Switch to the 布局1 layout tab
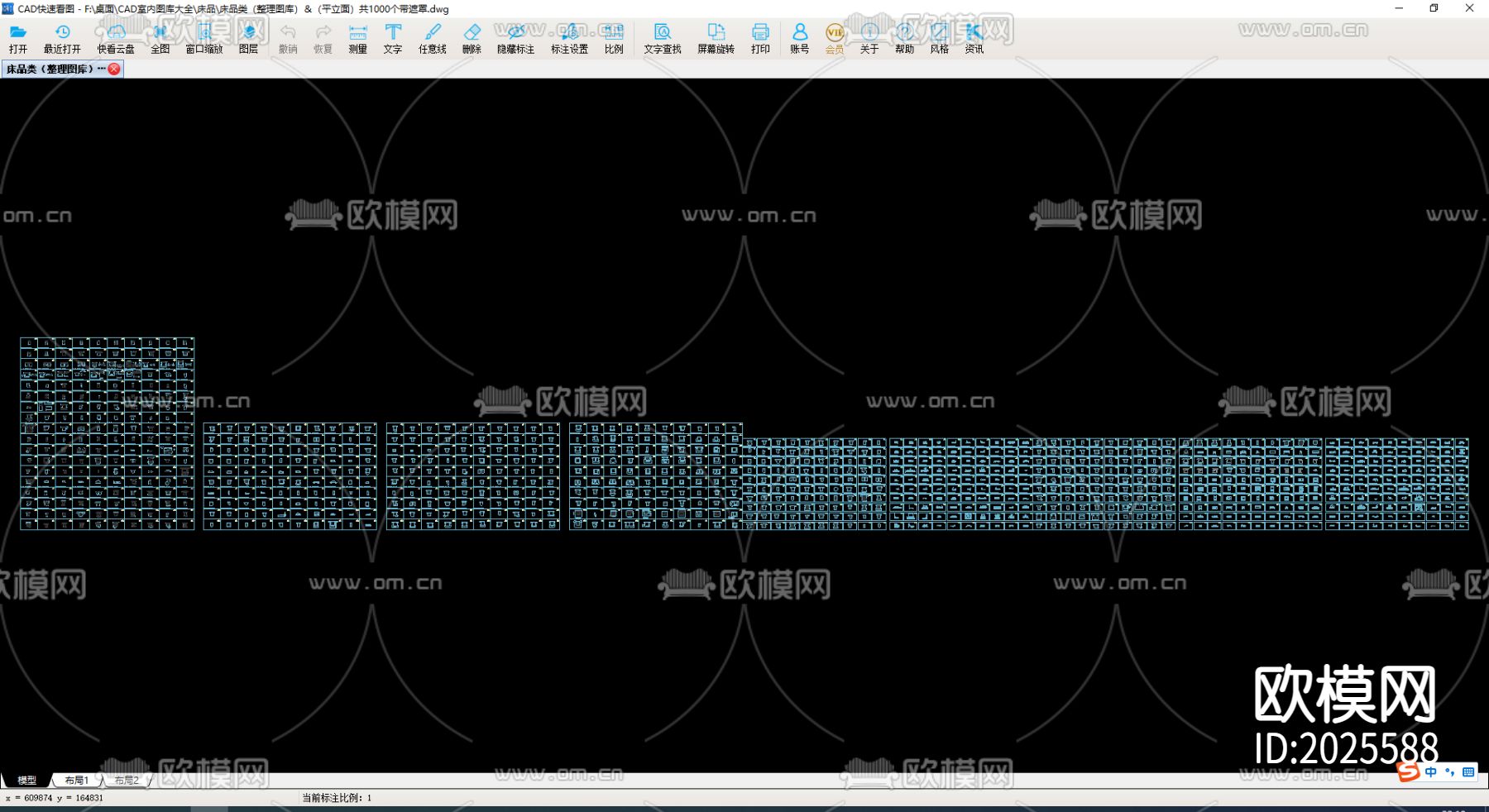1489x812 pixels. [x=76, y=780]
